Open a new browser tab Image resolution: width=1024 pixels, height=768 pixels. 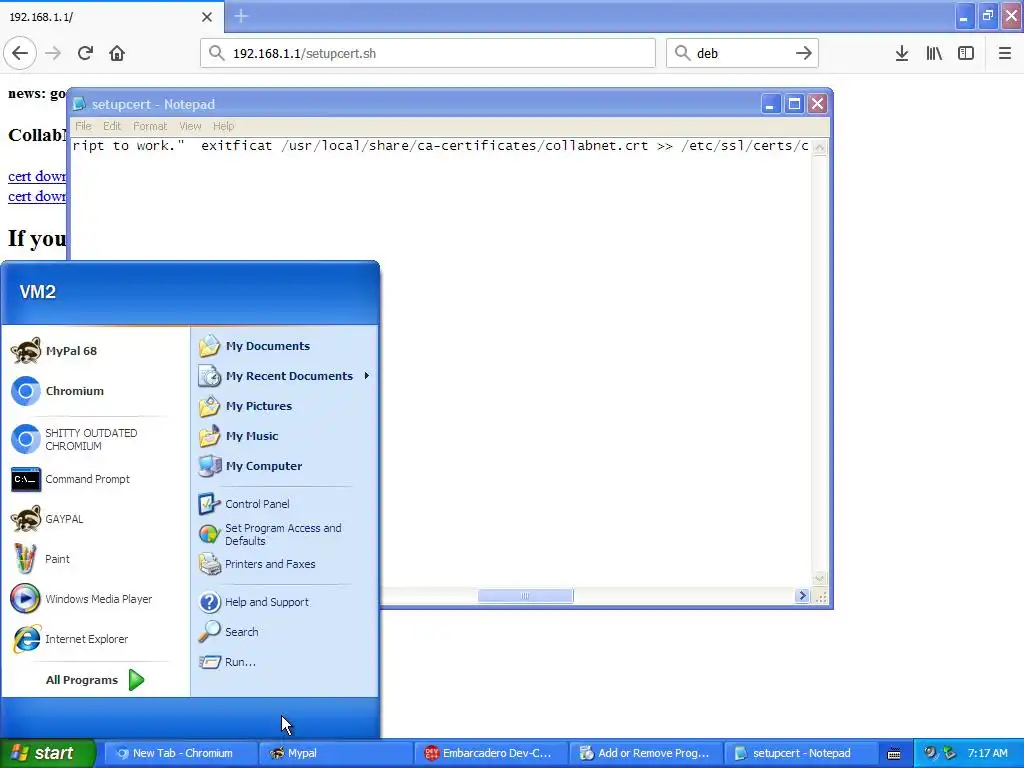click(x=241, y=16)
